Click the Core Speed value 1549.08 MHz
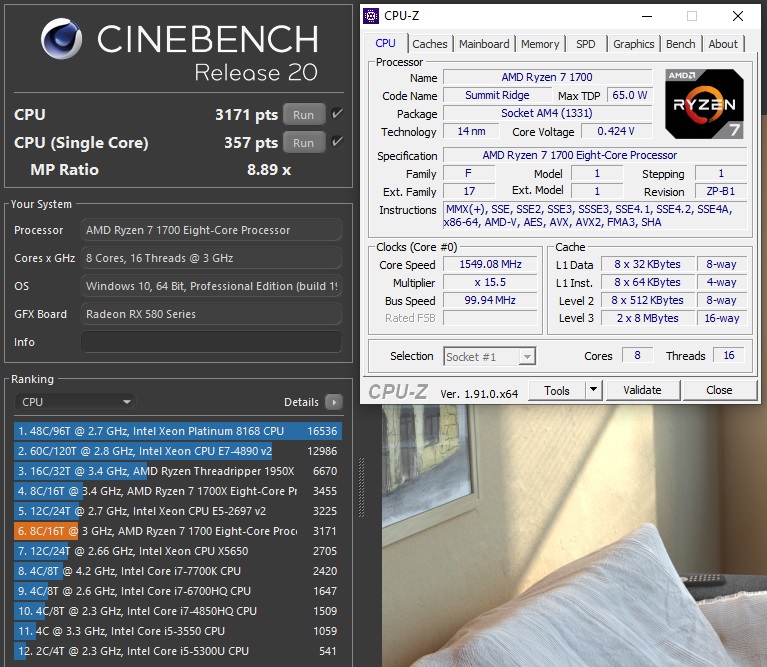This screenshot has height=667, width=767. 491,265
